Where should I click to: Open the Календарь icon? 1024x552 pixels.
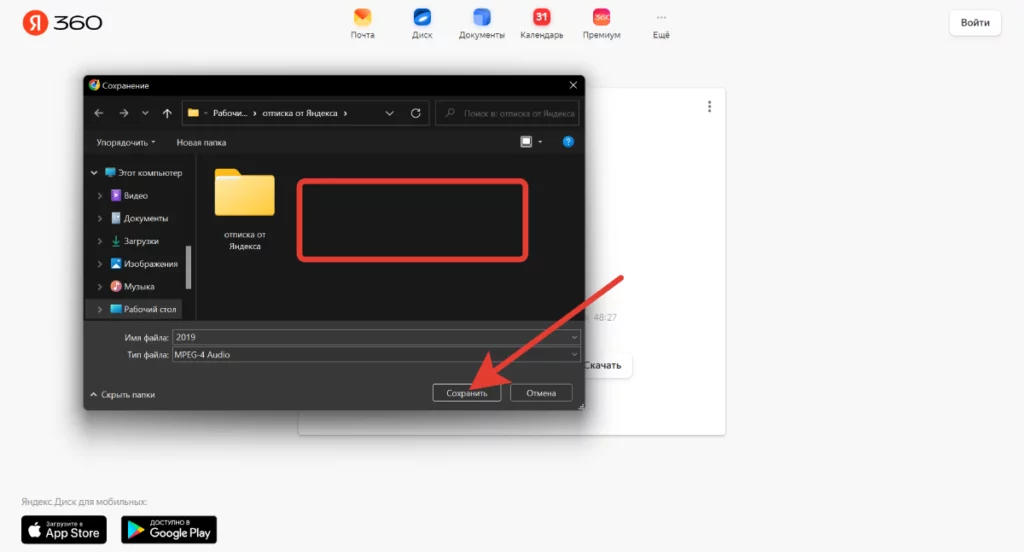(541, 18)
